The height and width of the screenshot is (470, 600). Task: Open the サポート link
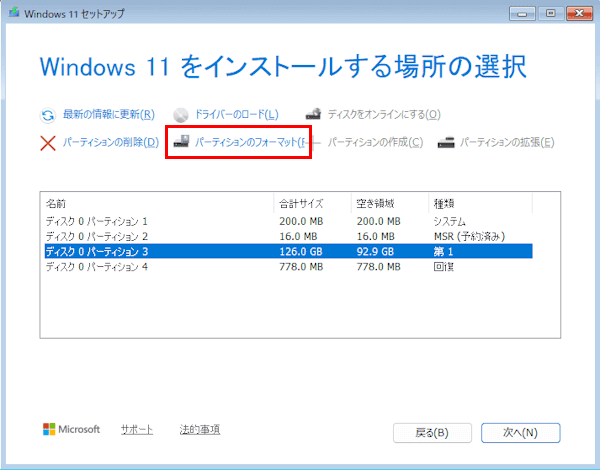click(137, 429)
